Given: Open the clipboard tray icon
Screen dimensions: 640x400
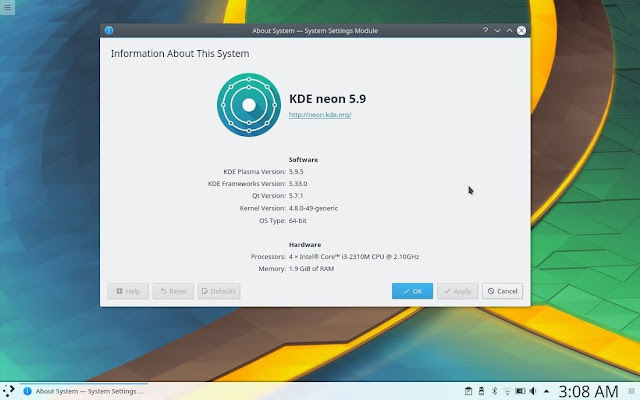Looking at the screenshot, I should coord(468,391).
